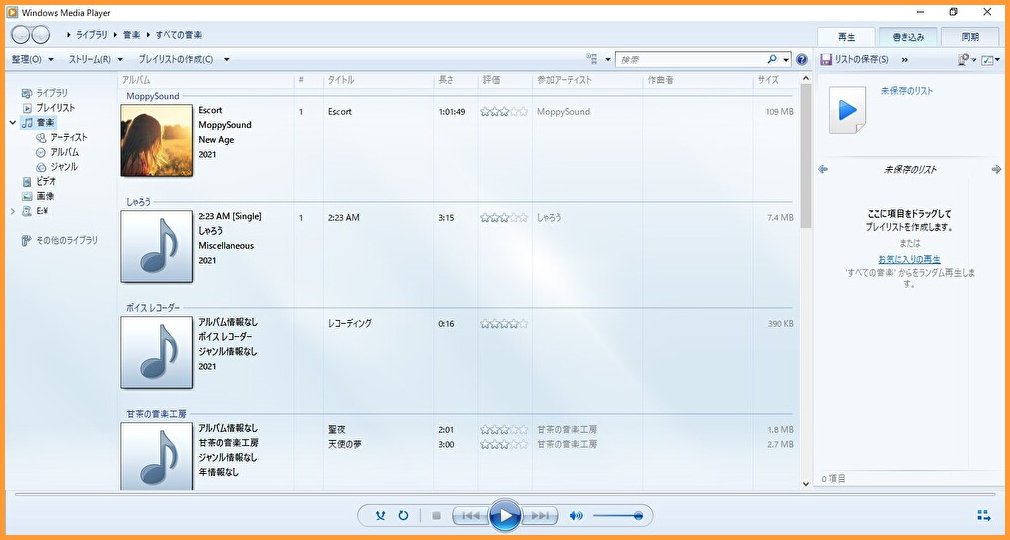
Task: Click プレイリストの作成(C)
Action: pyautogui.click(x=176, y=59)
